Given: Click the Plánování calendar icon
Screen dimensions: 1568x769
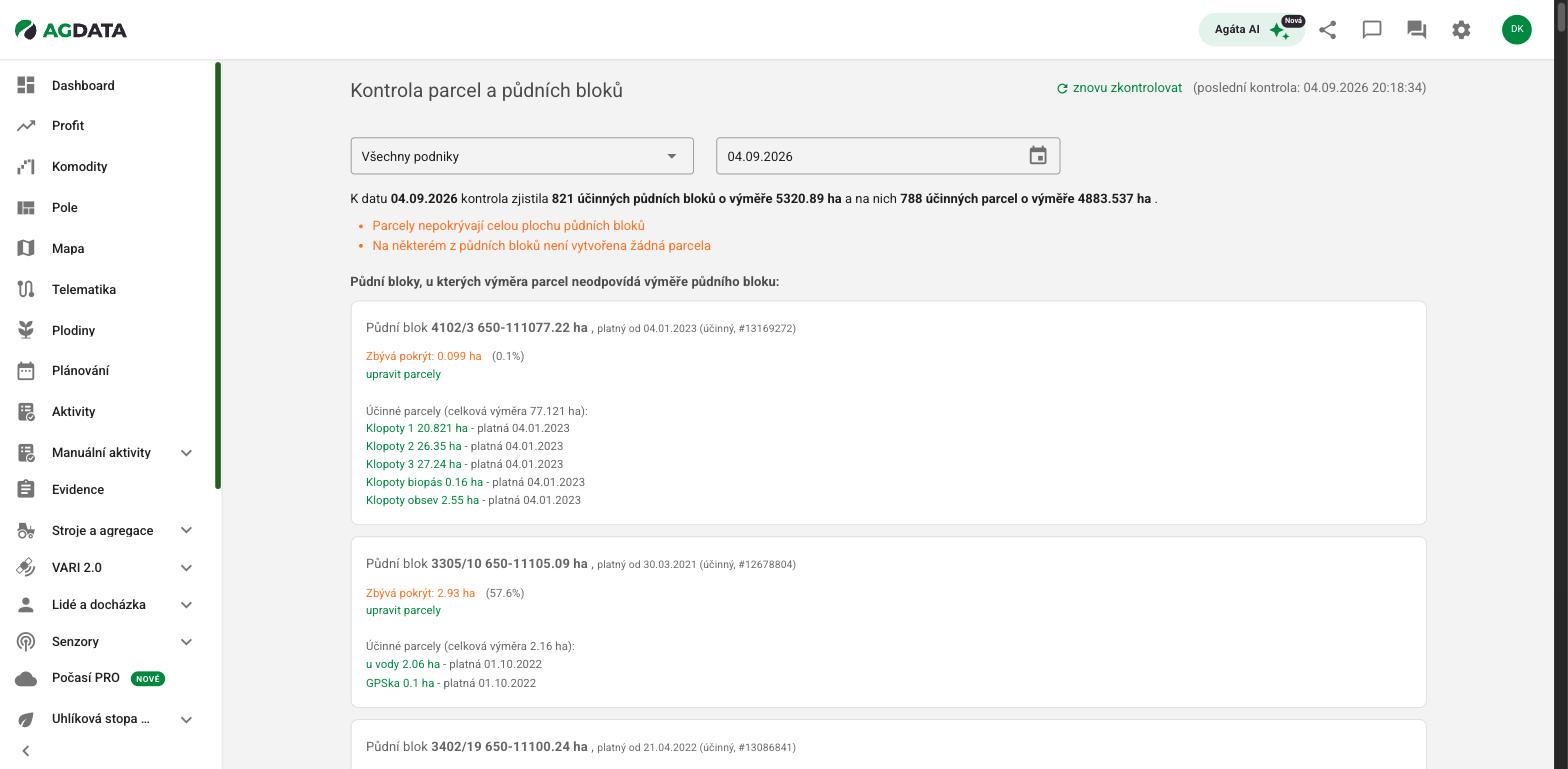Looking at the screenshot, I should (26, 371).
